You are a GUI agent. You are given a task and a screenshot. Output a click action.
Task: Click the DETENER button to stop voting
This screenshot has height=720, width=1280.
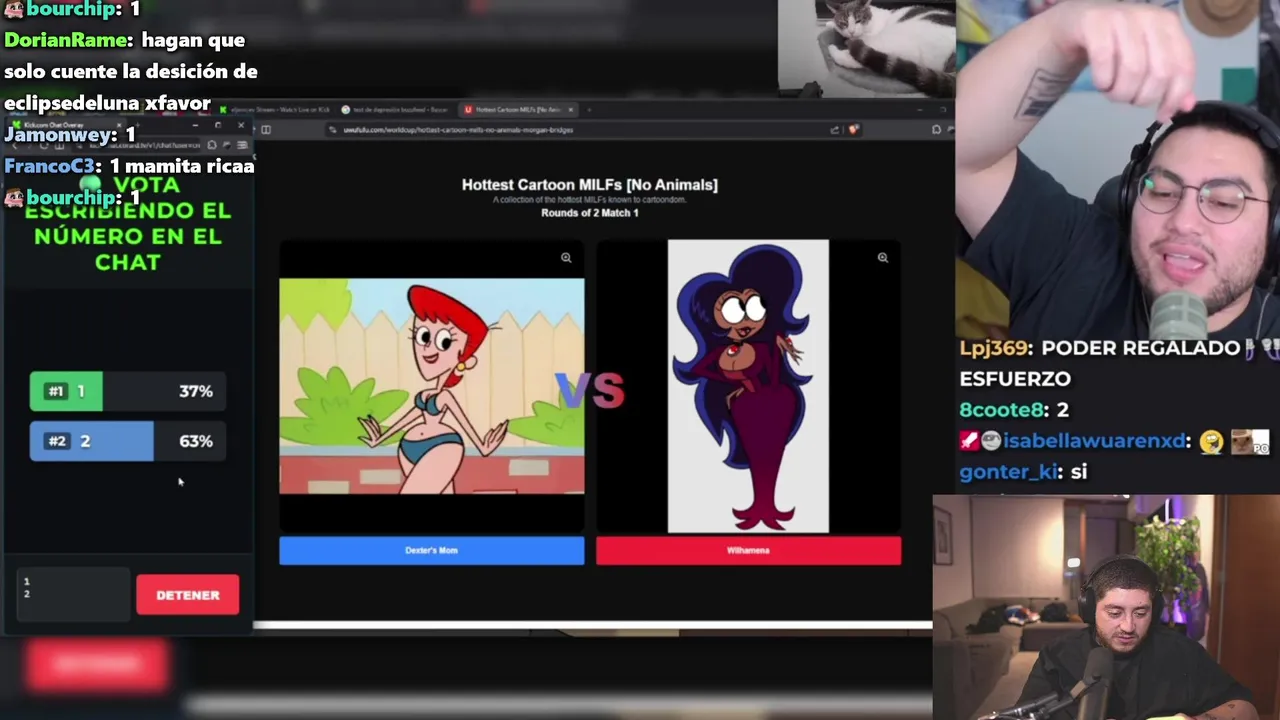point(187,595)
